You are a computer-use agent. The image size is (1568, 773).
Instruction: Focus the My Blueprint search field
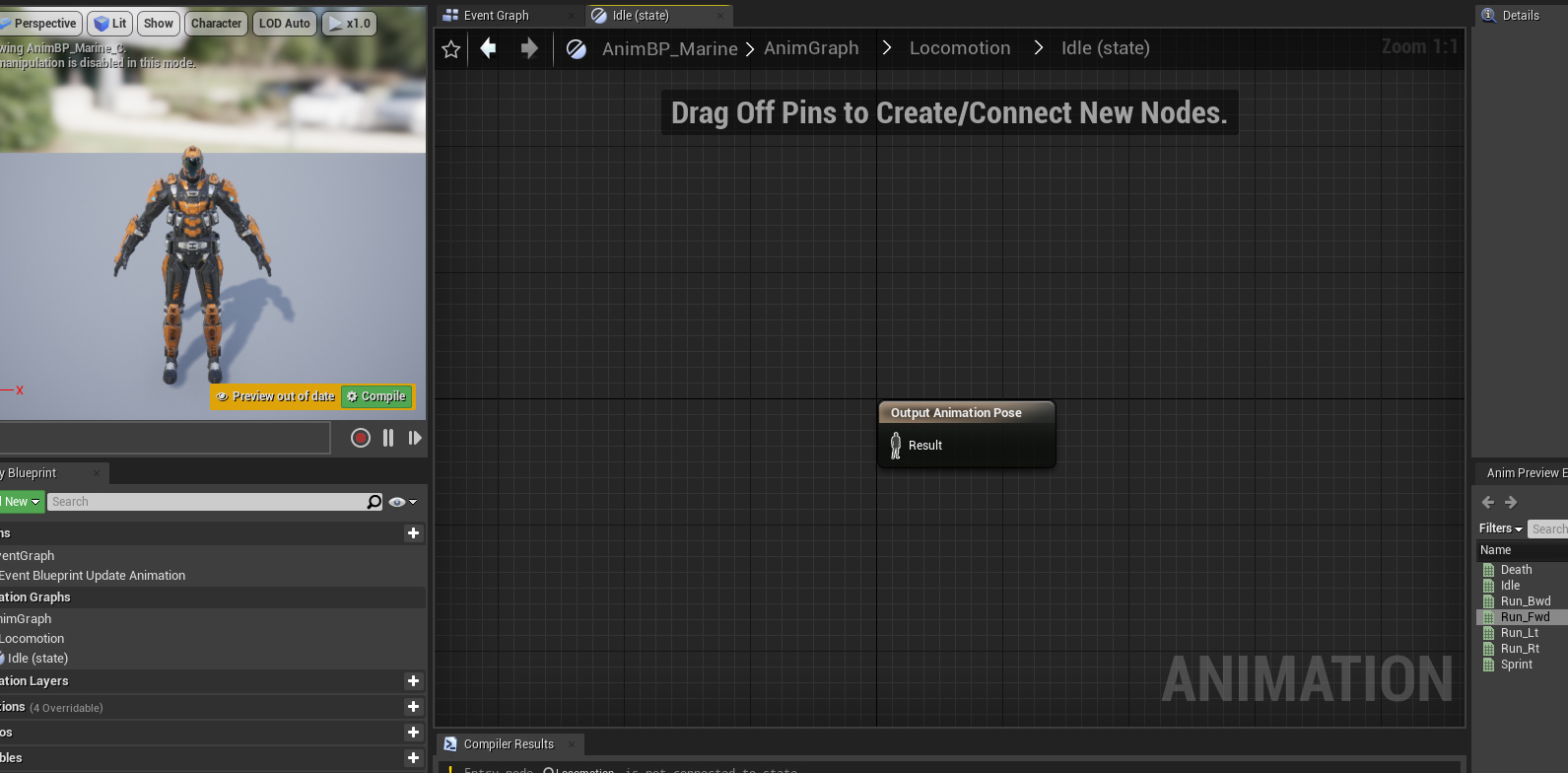click(207, 502)
